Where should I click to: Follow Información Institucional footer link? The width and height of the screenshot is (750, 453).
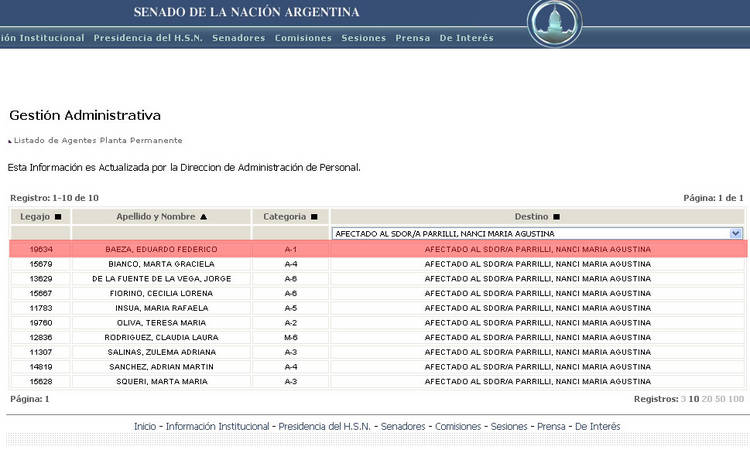point(217,426)
